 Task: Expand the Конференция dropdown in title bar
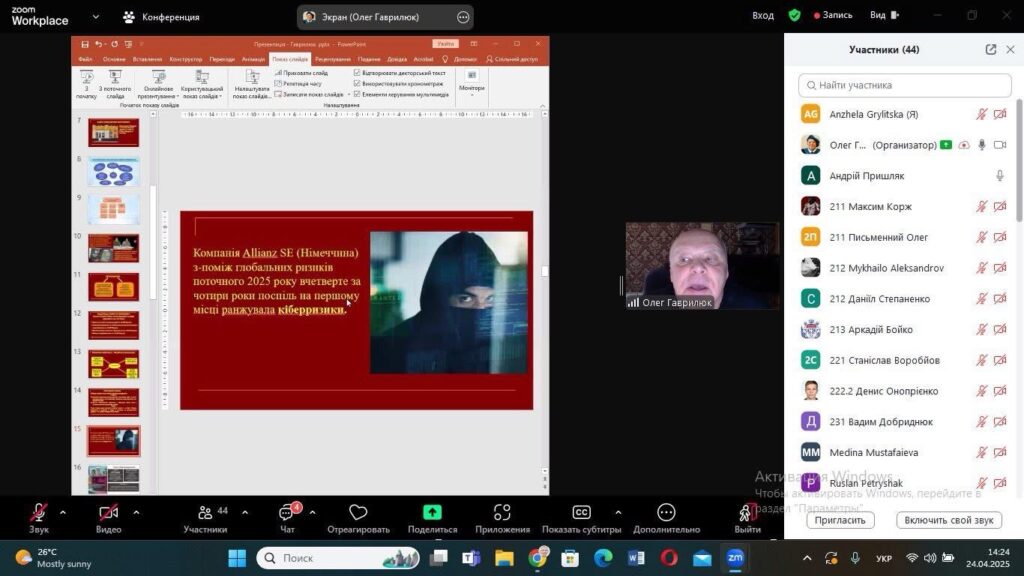click(95, 16)
